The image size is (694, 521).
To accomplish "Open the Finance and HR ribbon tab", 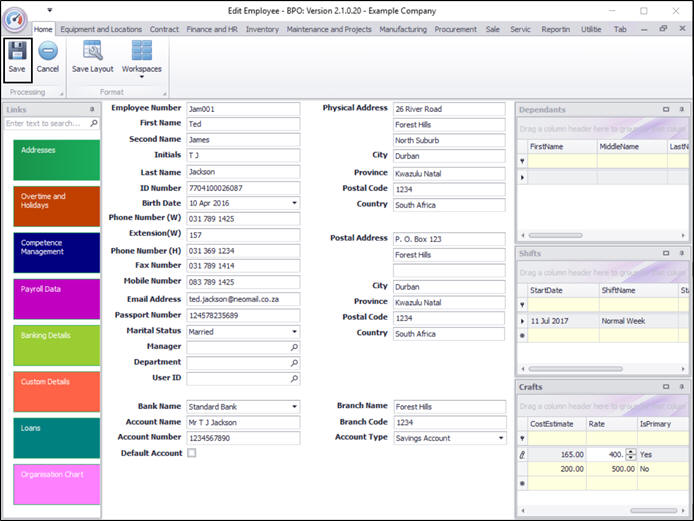I will (212, 30).
